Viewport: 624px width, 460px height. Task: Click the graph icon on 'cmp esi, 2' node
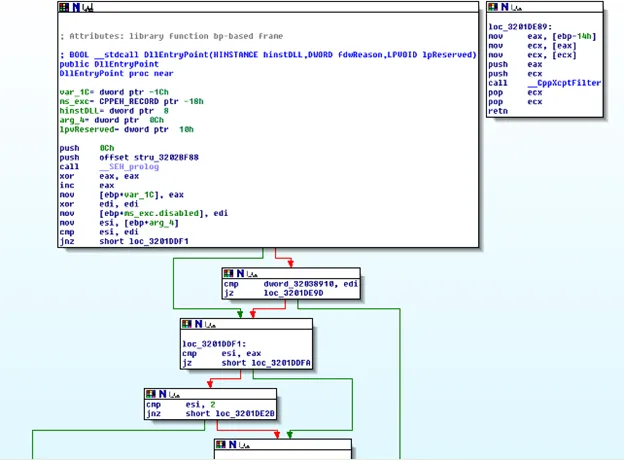pyautogui.click(x=174, y=394)
